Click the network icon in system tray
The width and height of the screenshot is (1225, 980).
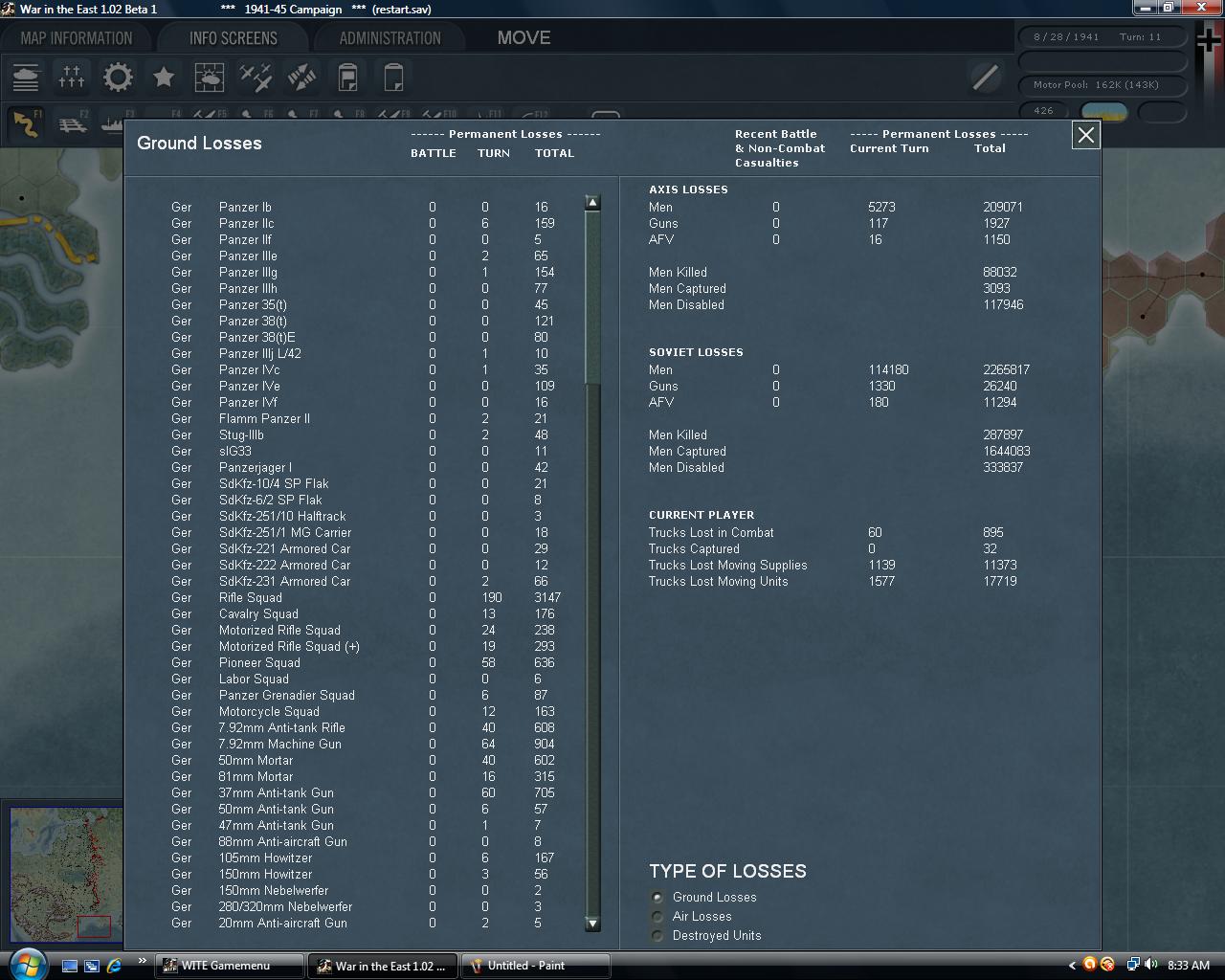pyautogui.click(x=1133, y=965)
